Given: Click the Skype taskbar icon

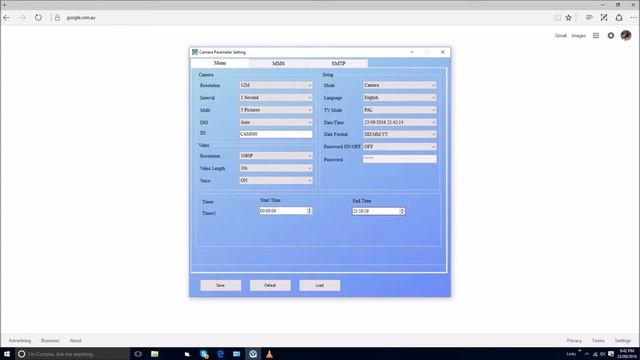Looking at the screenshot, I should point(204,354).
